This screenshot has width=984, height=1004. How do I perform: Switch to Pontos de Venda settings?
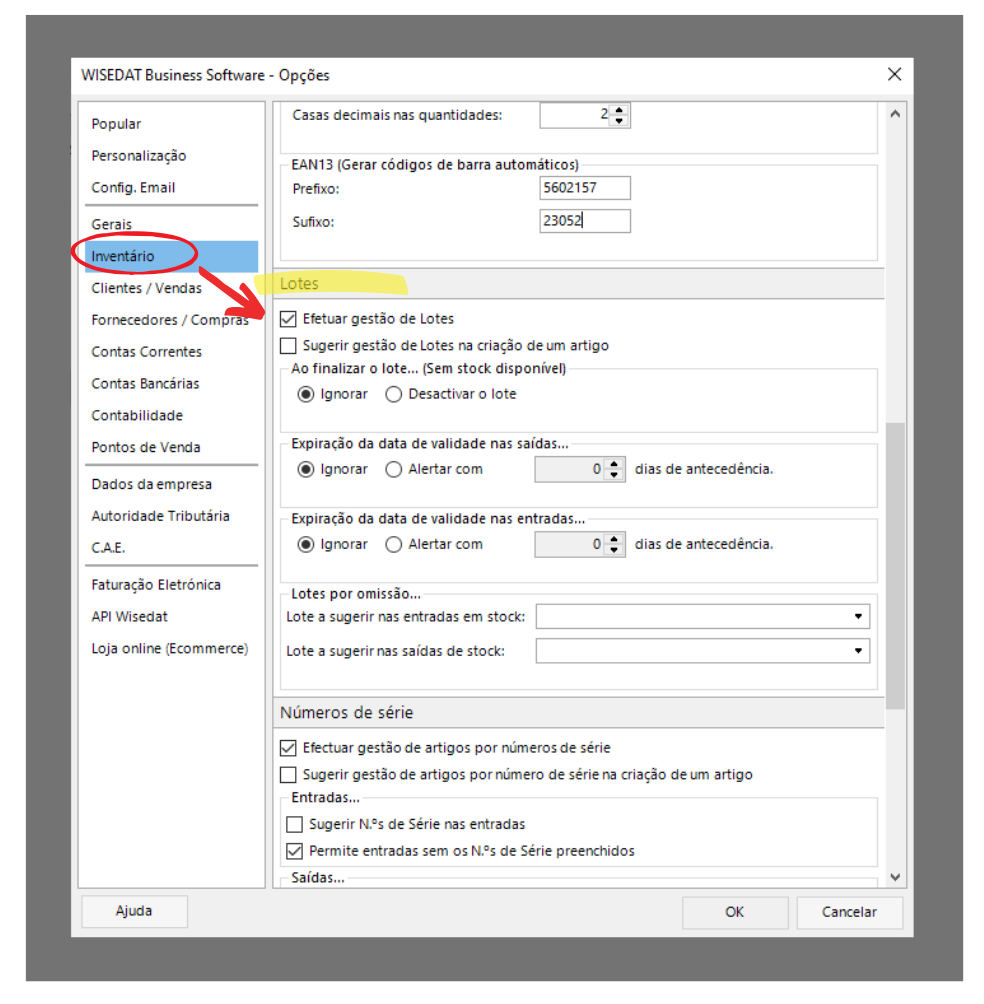145,447
